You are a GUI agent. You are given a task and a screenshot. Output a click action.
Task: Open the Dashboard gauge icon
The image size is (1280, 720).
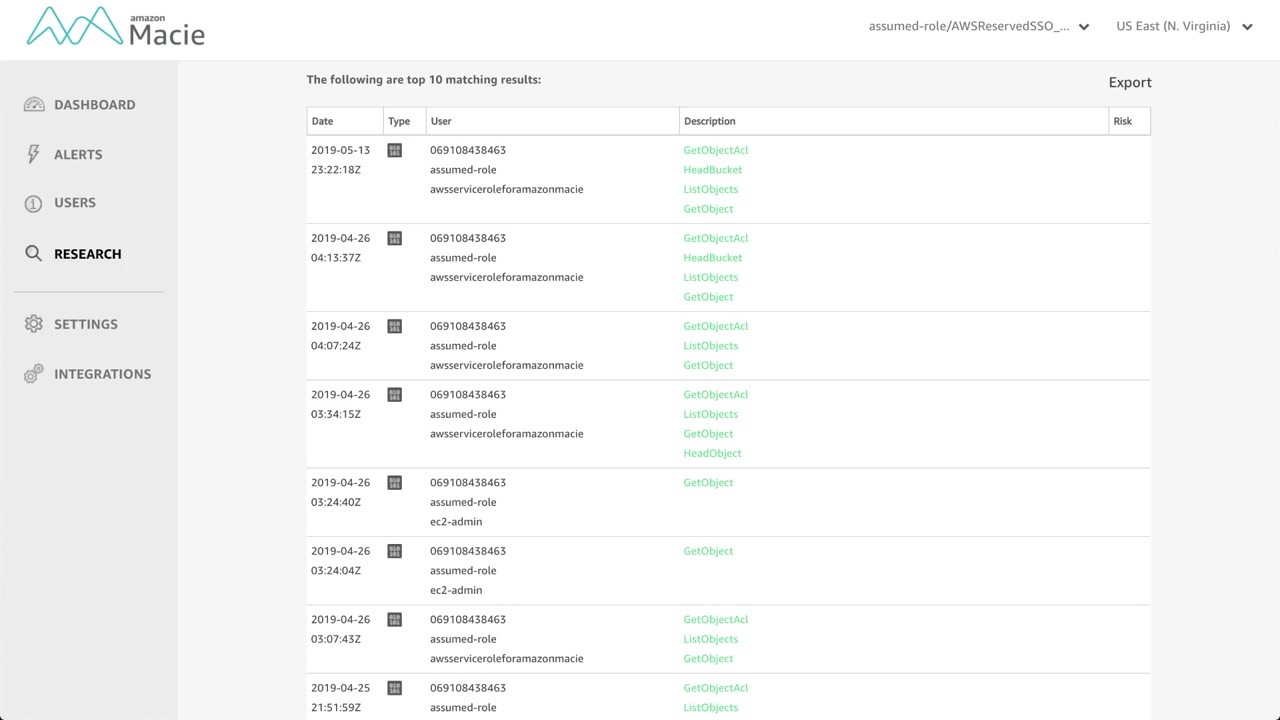coord(34,105)
